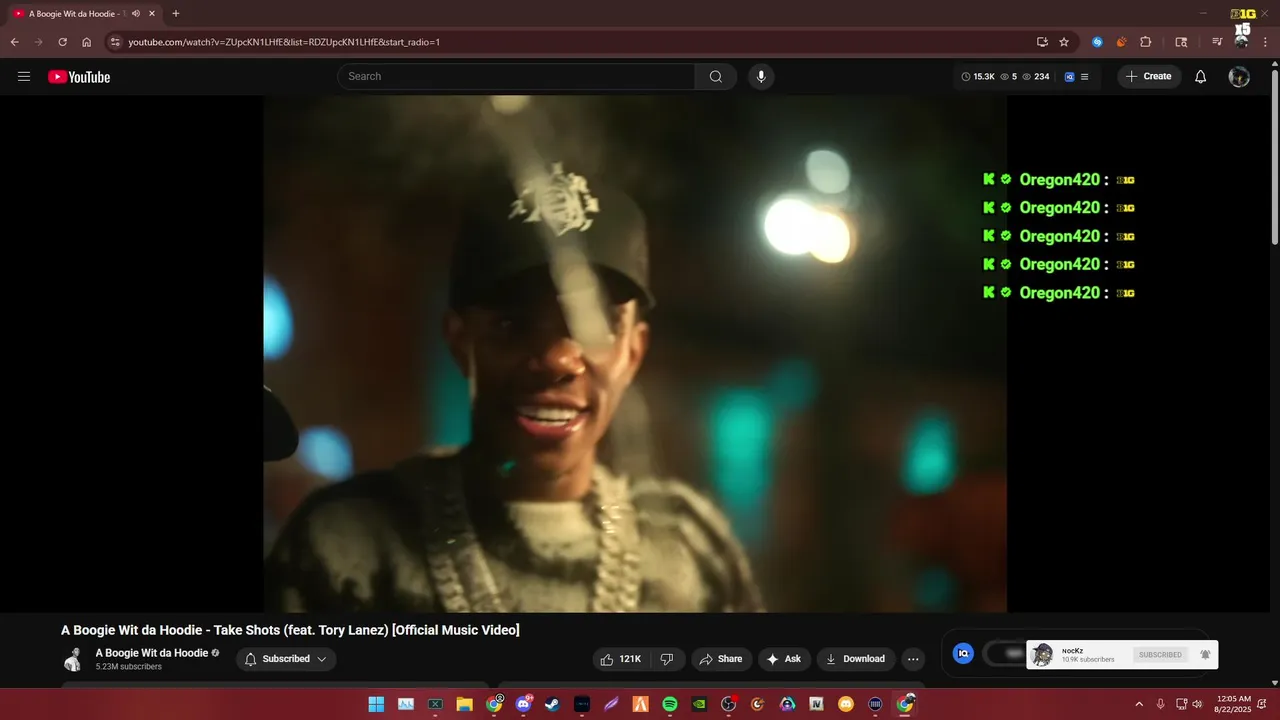This screenshot has height=720, width=1280.
Task: Open Discord from the taskbar
Action: tap(523, 704)
